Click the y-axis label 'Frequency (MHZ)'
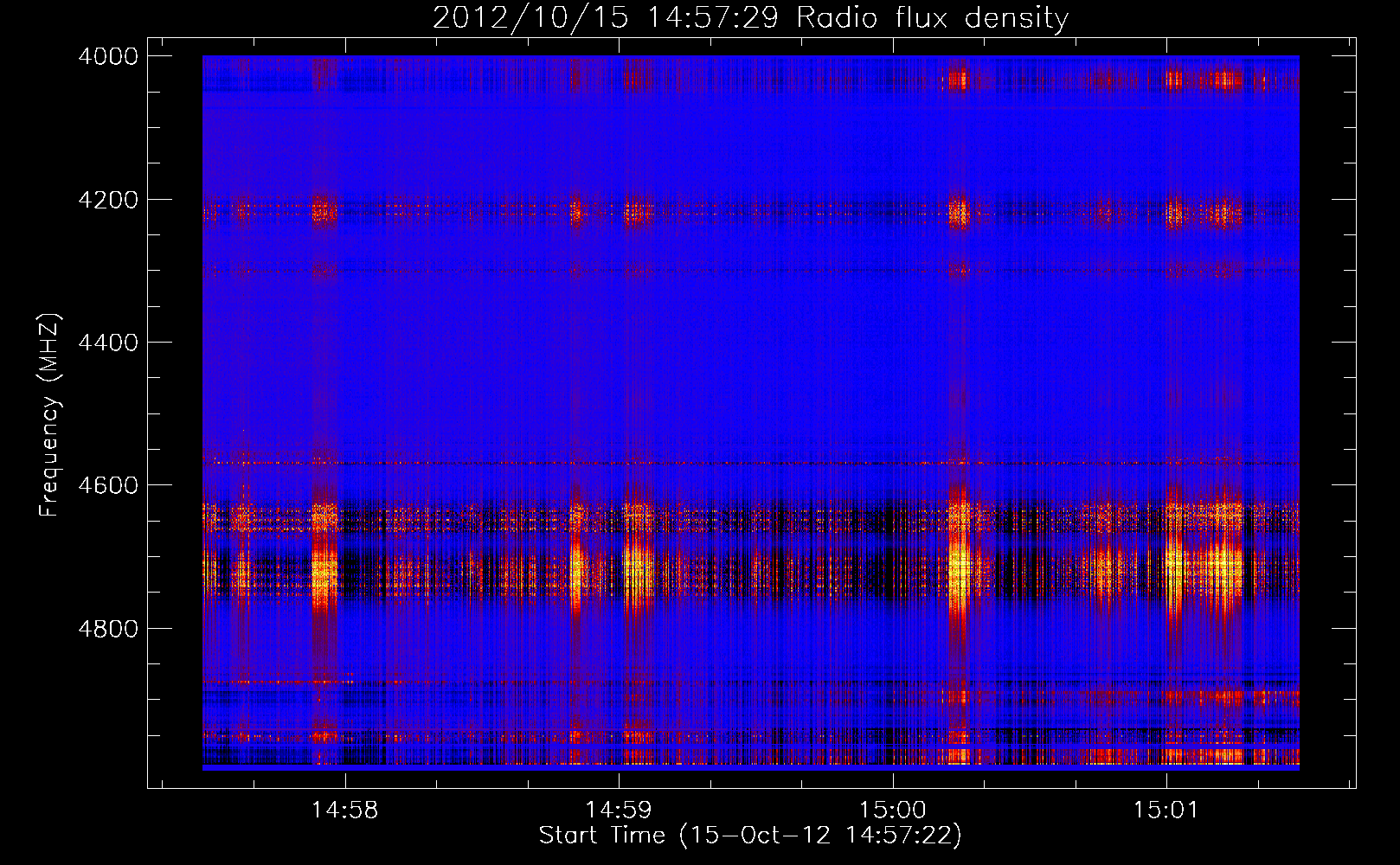1400x865 pixels. pyautogui.click(x=50, y=415)
